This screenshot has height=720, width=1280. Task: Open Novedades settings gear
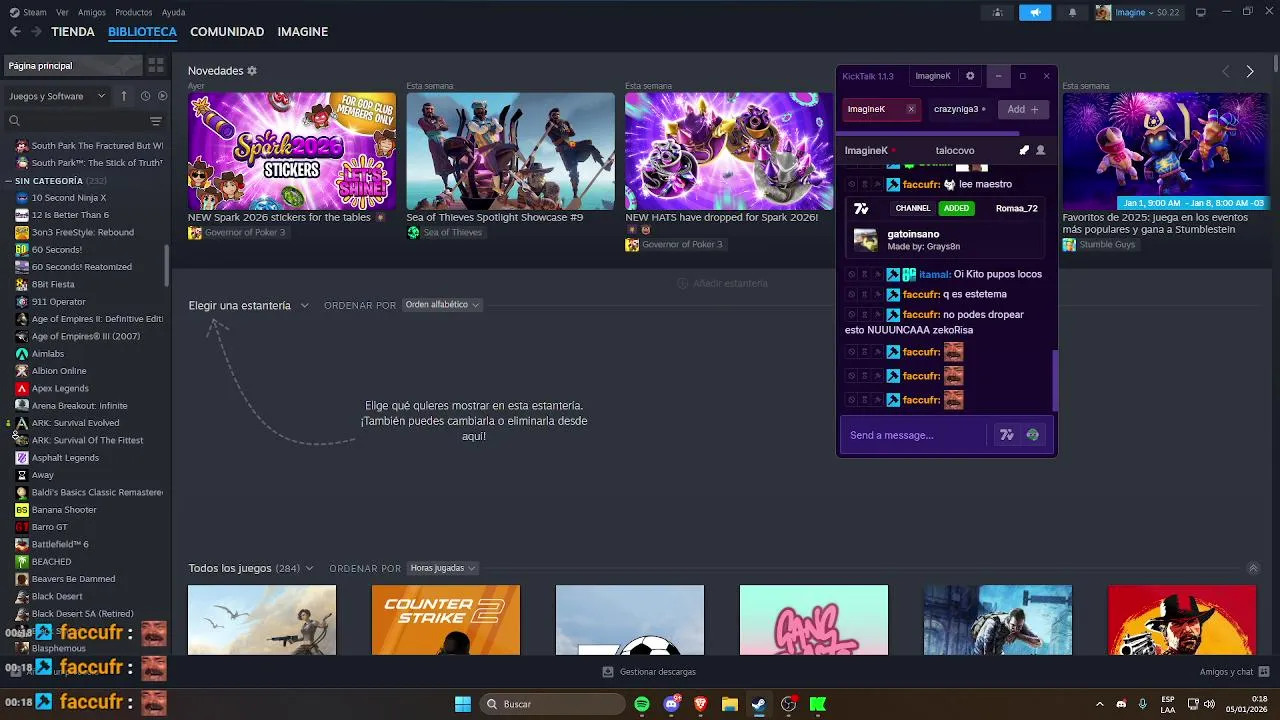click(252, 71)
